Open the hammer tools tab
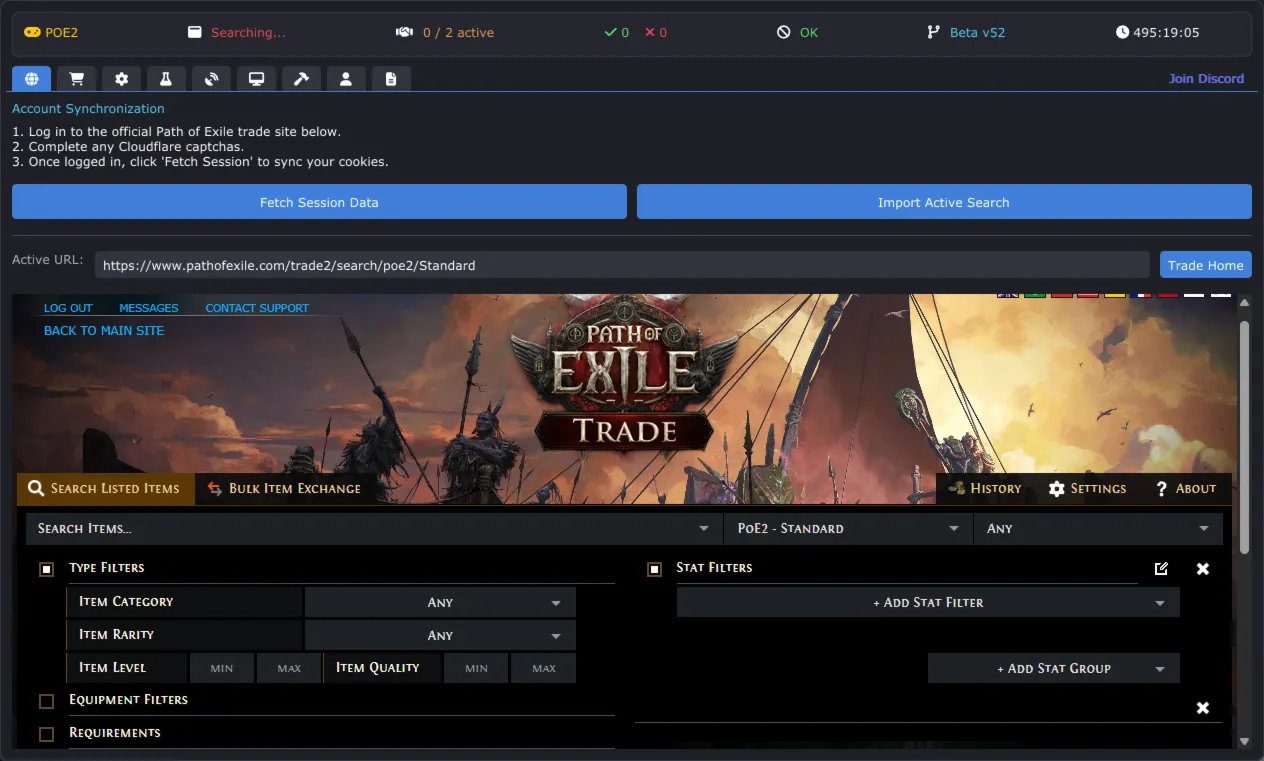 [x=301, y=78]
